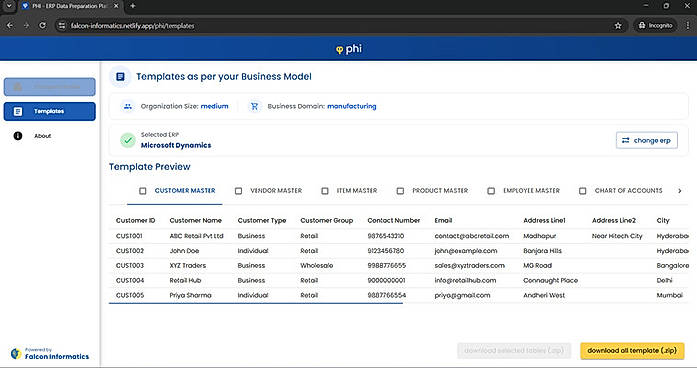
Task: Click the Customer Group column header
Action: coord(327,220)
